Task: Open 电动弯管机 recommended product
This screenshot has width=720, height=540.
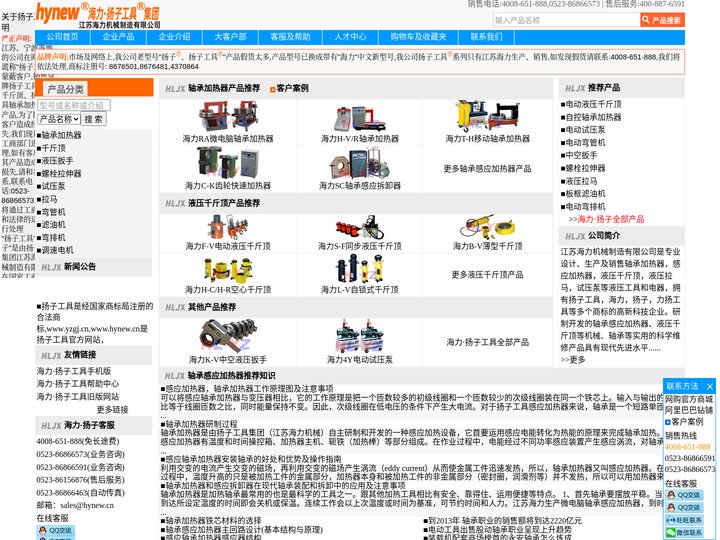Action: [583, 143]
